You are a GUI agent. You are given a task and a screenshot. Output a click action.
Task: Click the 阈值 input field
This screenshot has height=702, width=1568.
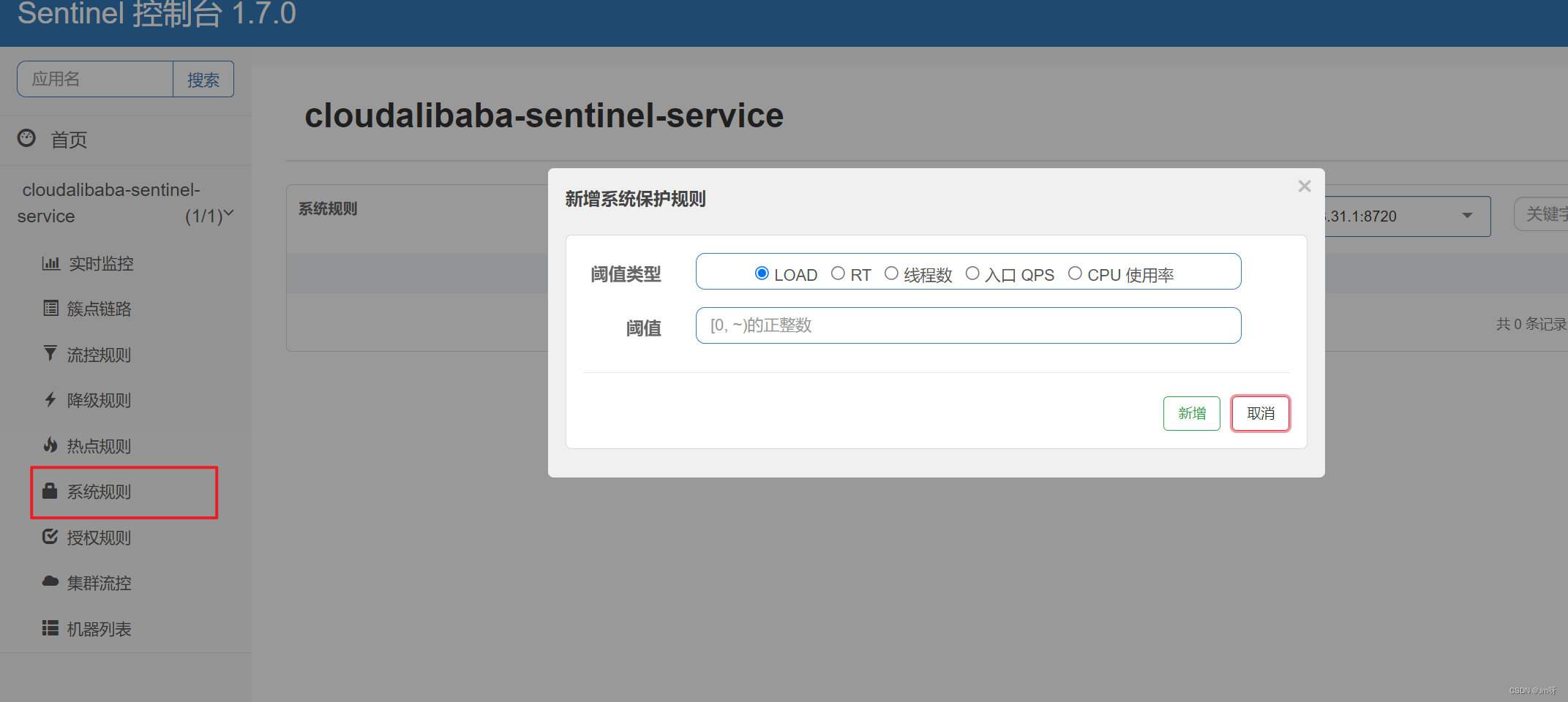click(x=968, y=325)
